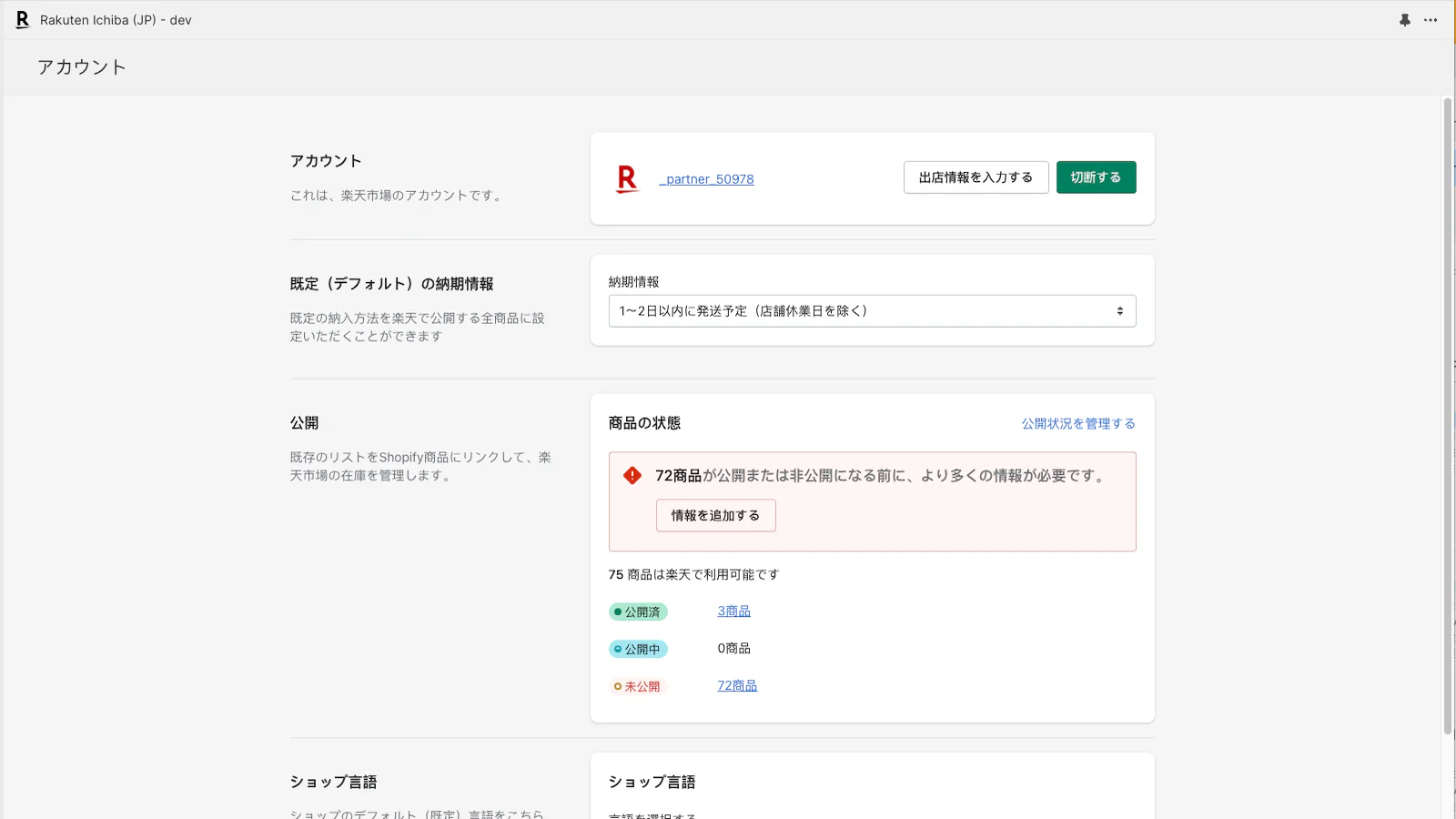Click the 未公開 status badge
The image size is (1456, 819).
638,687
